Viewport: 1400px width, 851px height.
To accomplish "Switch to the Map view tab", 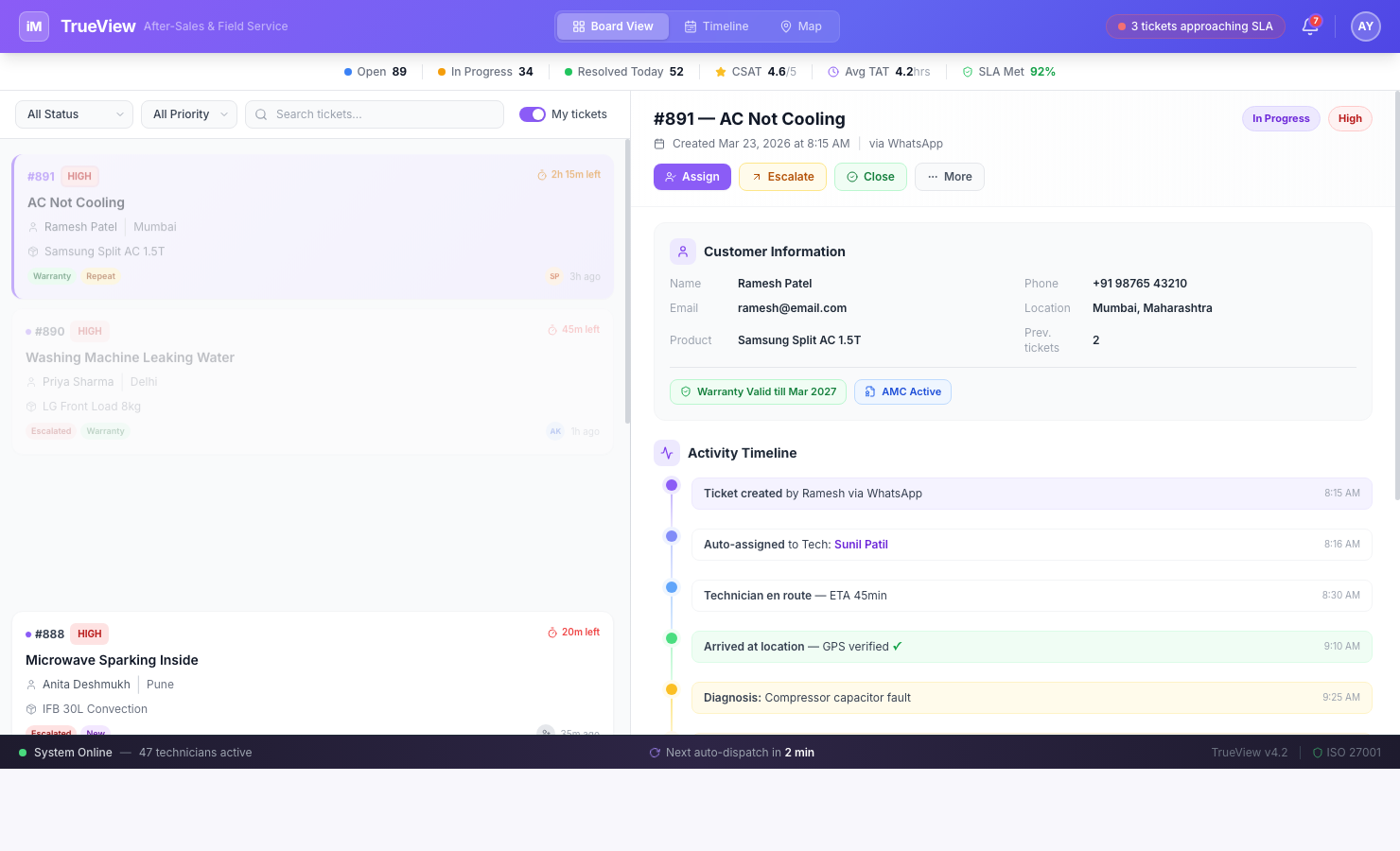I will point(800,26).
